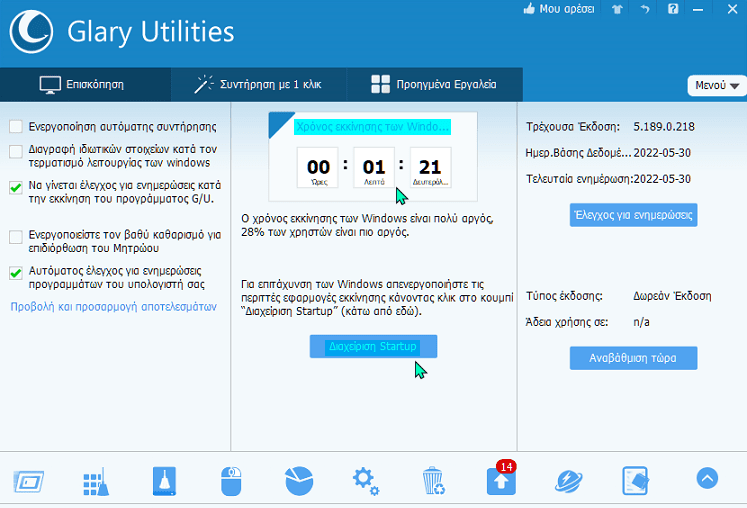Open the skin shirt icon in the title bar
This screenshot has height=508, width=747.
[617, 9]
